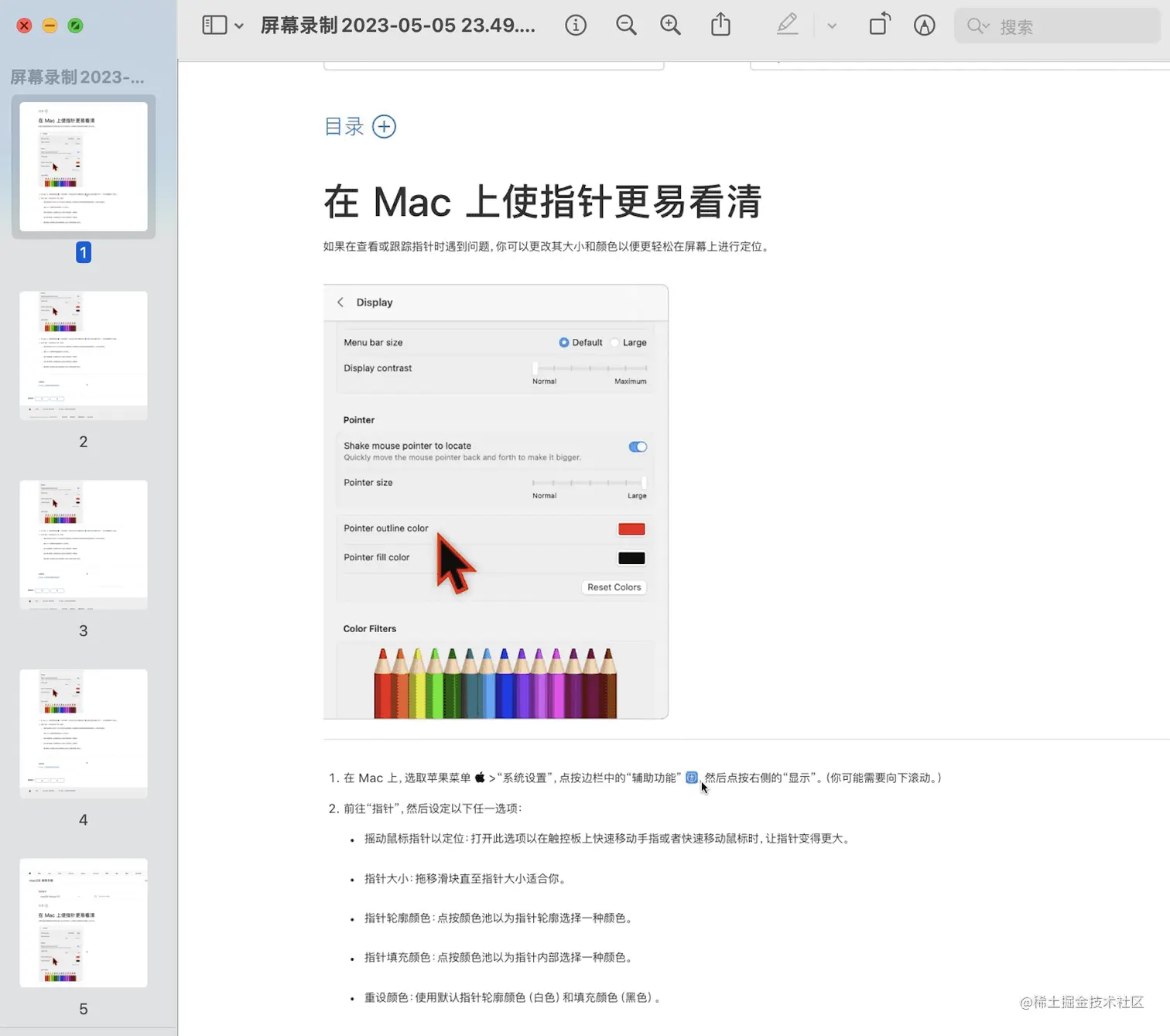Click the bullet starting 指针轮廓颜色
The height and width of the screenshot is (1036, 1170).
click(x=500, y=918)
